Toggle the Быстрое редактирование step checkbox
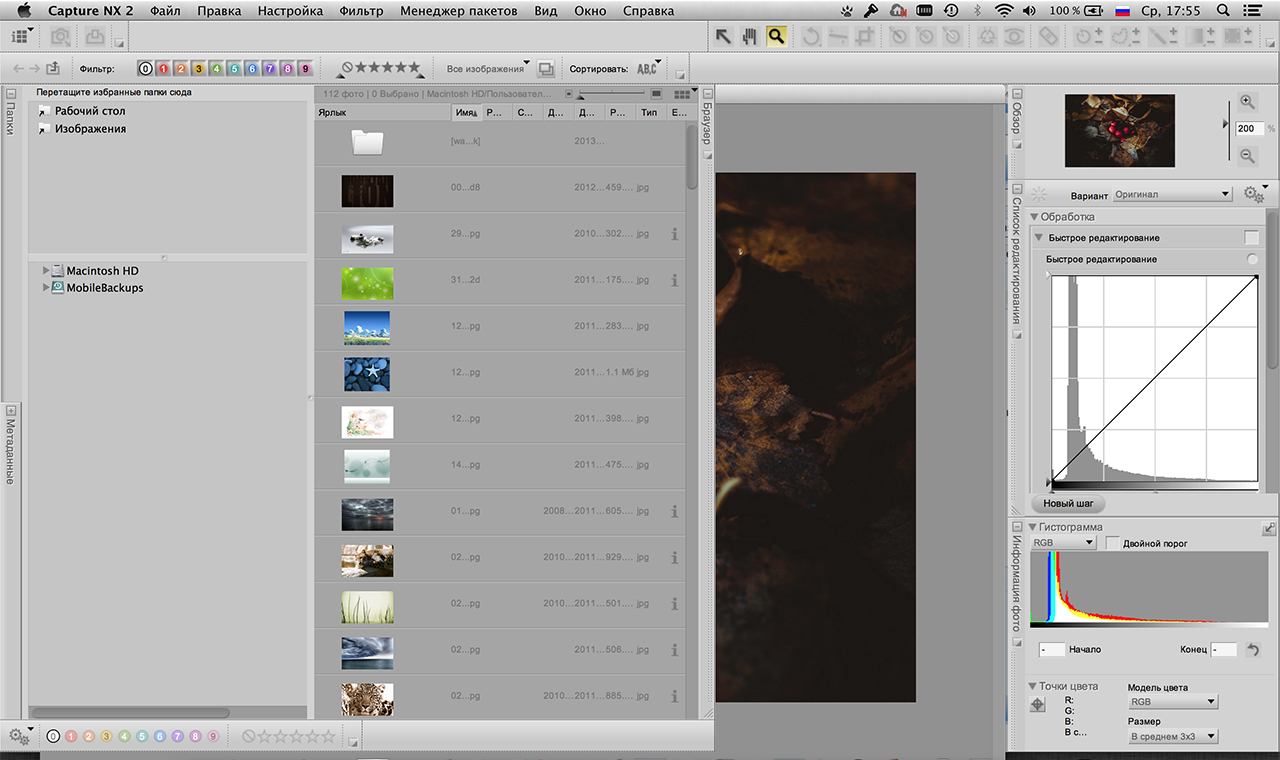 (x=1251, y=238)
